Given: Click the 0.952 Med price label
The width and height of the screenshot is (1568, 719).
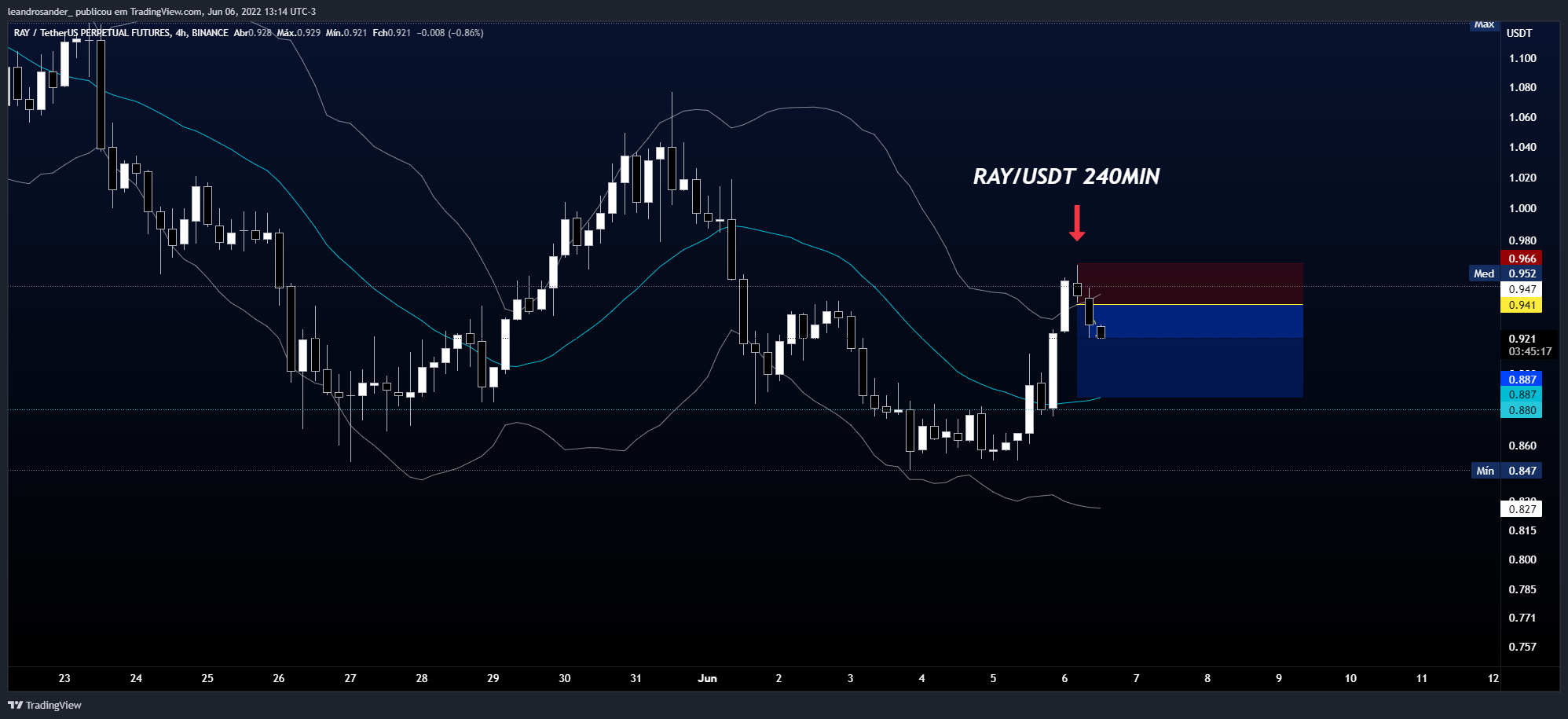Looking at the screenshot, I should coord(1522,273).
